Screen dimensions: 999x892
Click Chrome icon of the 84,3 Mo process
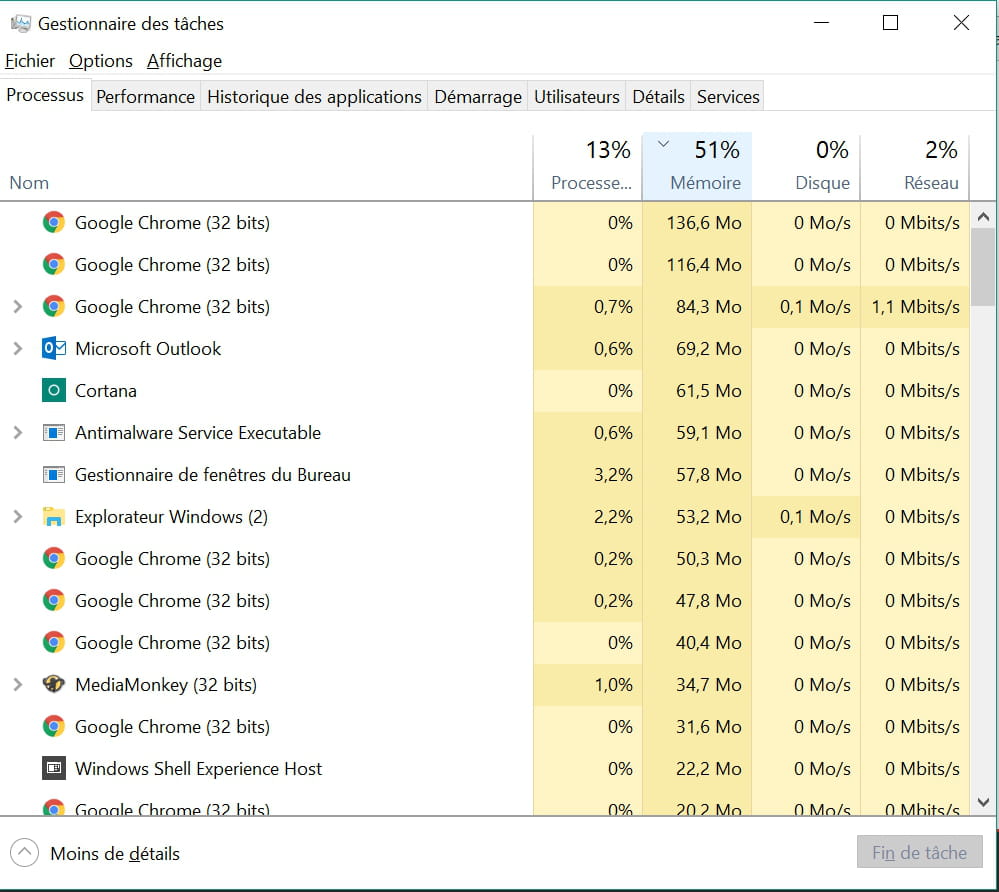pos(54,306)
